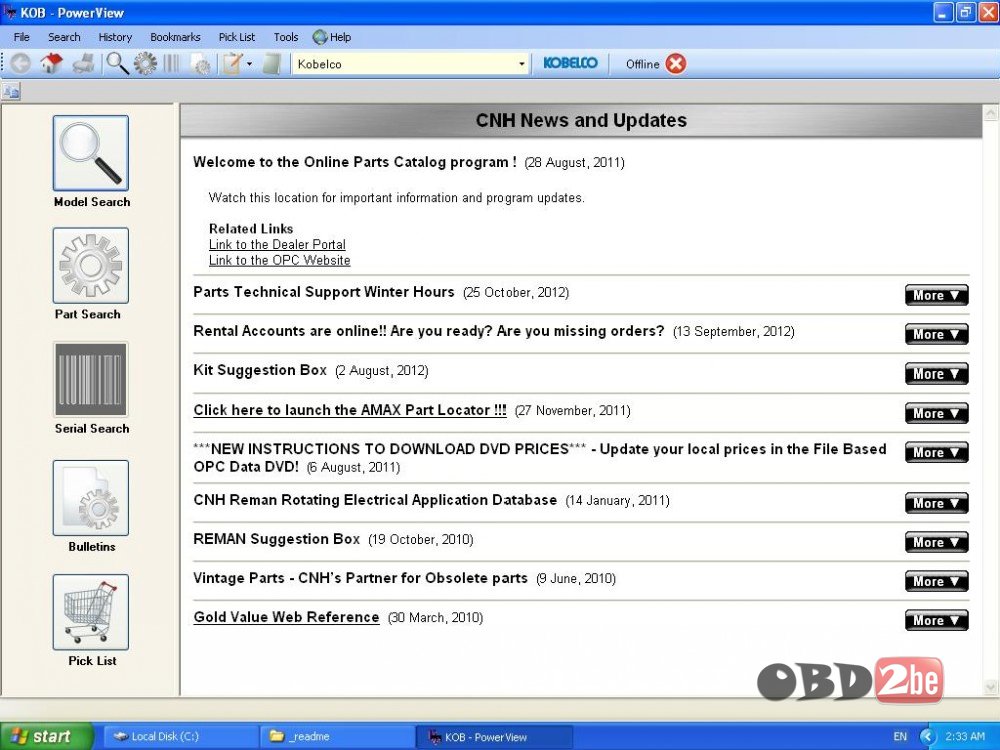This screenshot has width=1000, height=750.
Task: Expand More for REMAN Suggestion Box
Action: (936, 542)
